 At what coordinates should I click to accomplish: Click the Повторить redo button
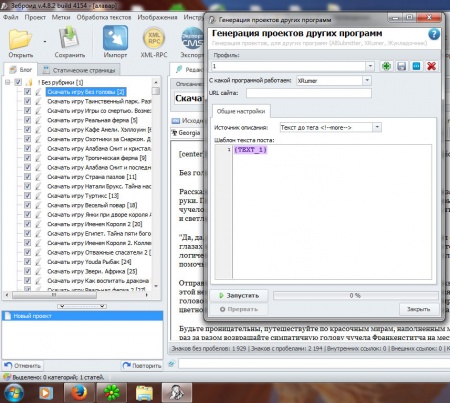[x=142, y=366]
